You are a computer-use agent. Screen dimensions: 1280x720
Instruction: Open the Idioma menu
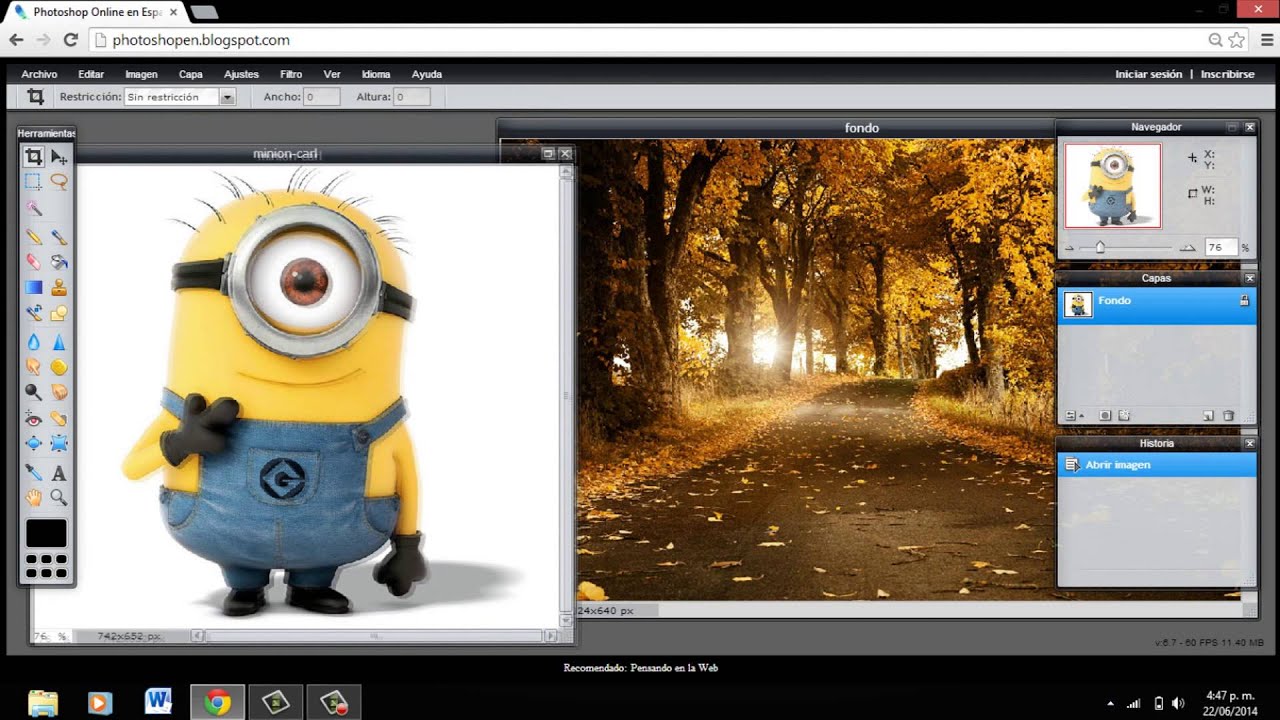pos(376,74)
